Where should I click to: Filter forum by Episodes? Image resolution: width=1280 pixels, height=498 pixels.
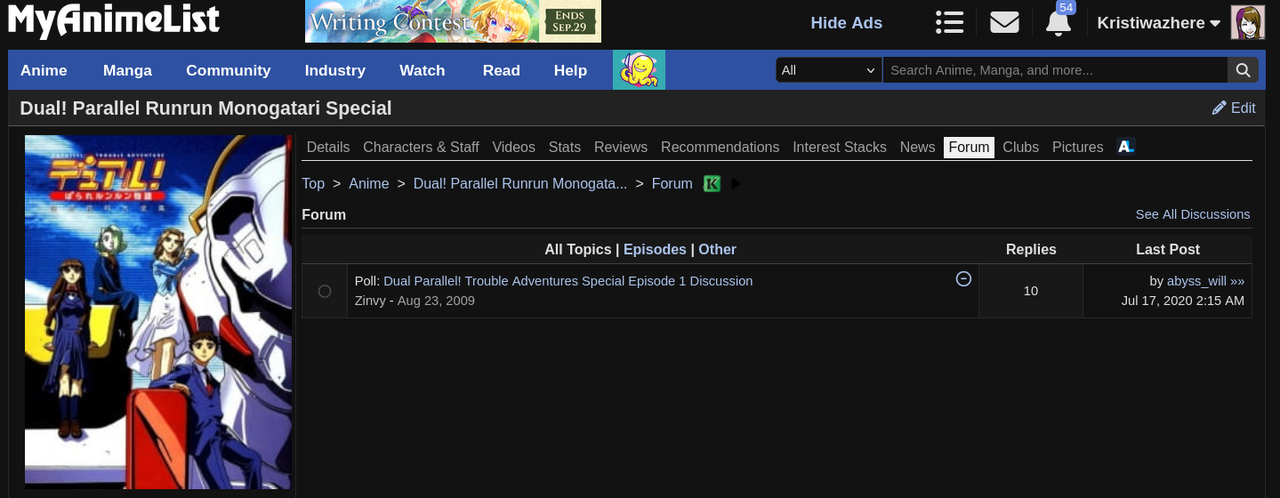point(655,249)
